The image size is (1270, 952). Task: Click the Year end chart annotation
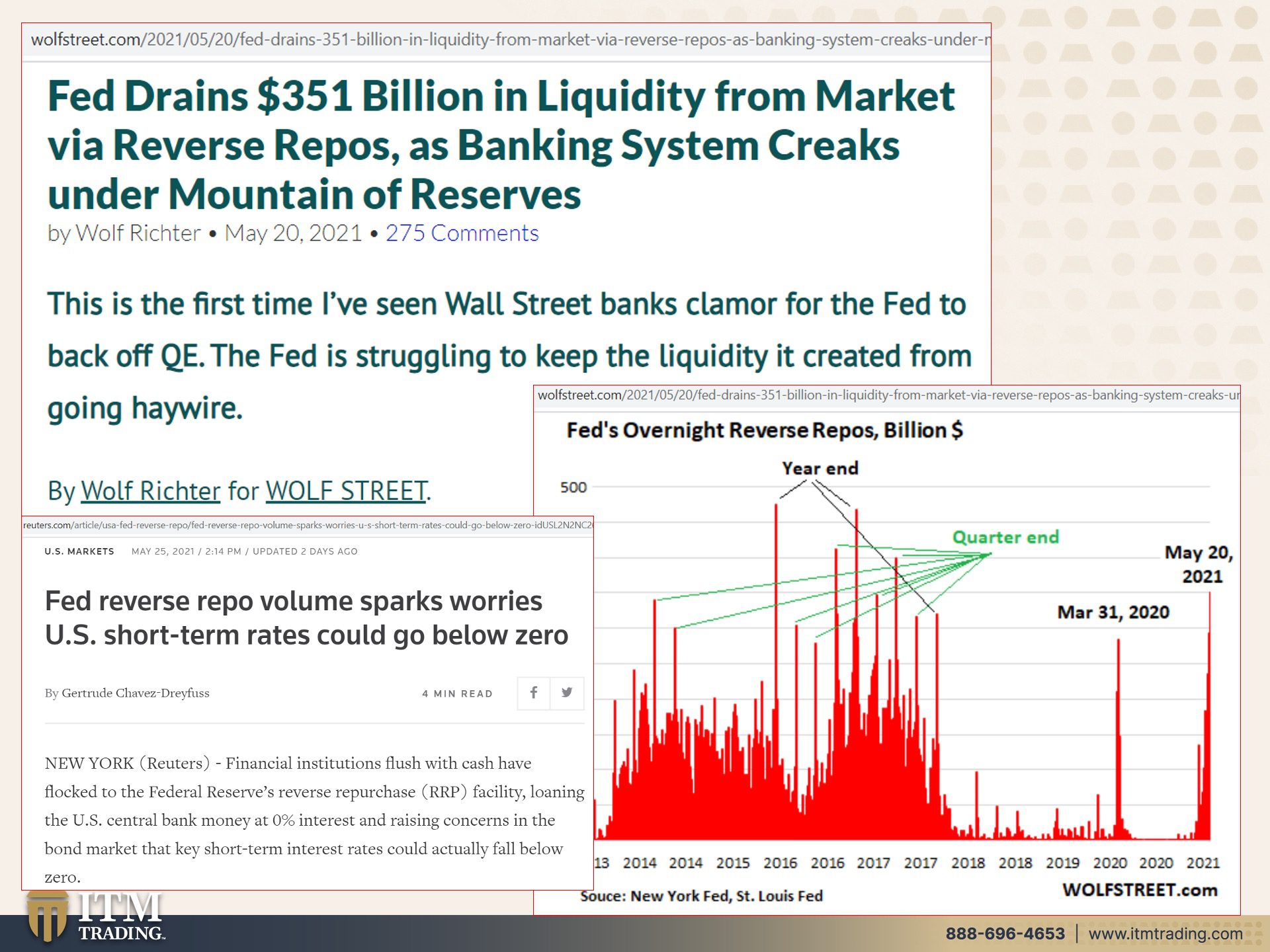click(x=820, y=468)
